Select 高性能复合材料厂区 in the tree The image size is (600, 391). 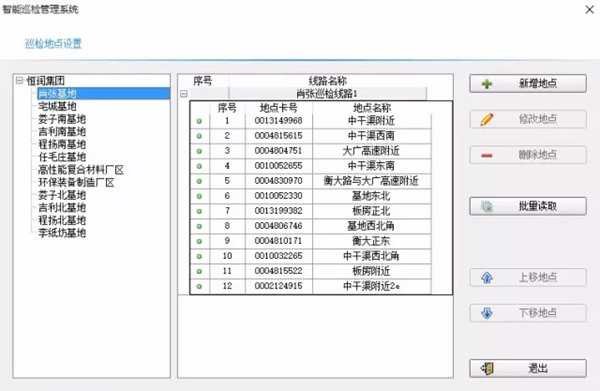coord(81,169)
